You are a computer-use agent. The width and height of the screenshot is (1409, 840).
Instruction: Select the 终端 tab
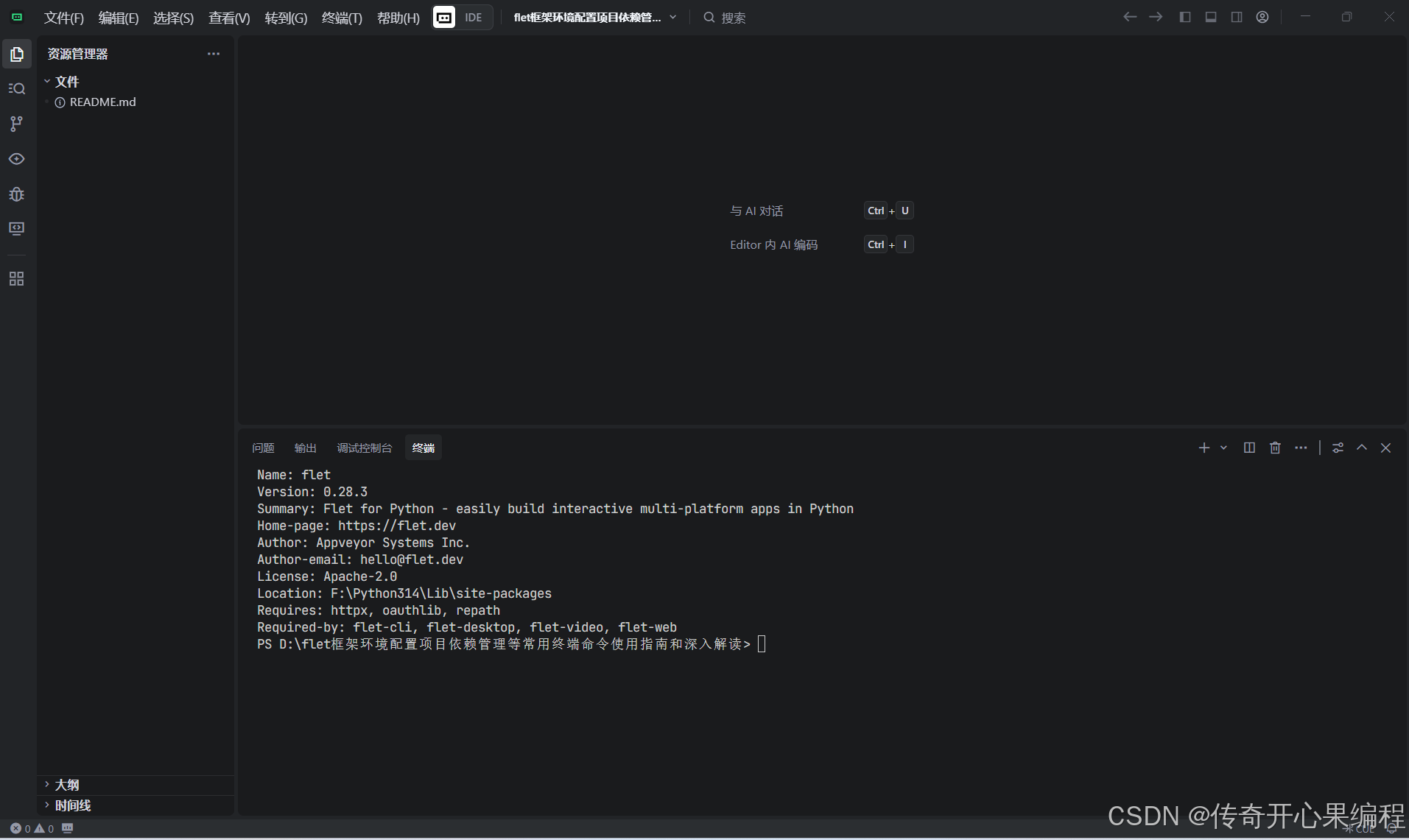pyautogui.click(x=424, y=448)
